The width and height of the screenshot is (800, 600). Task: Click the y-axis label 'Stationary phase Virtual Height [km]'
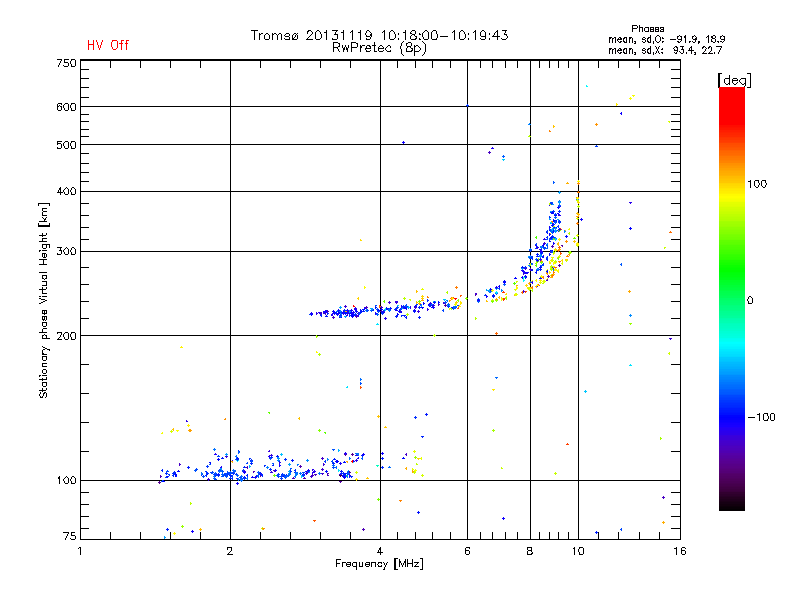pyautogui.click(x=43, y=300)
